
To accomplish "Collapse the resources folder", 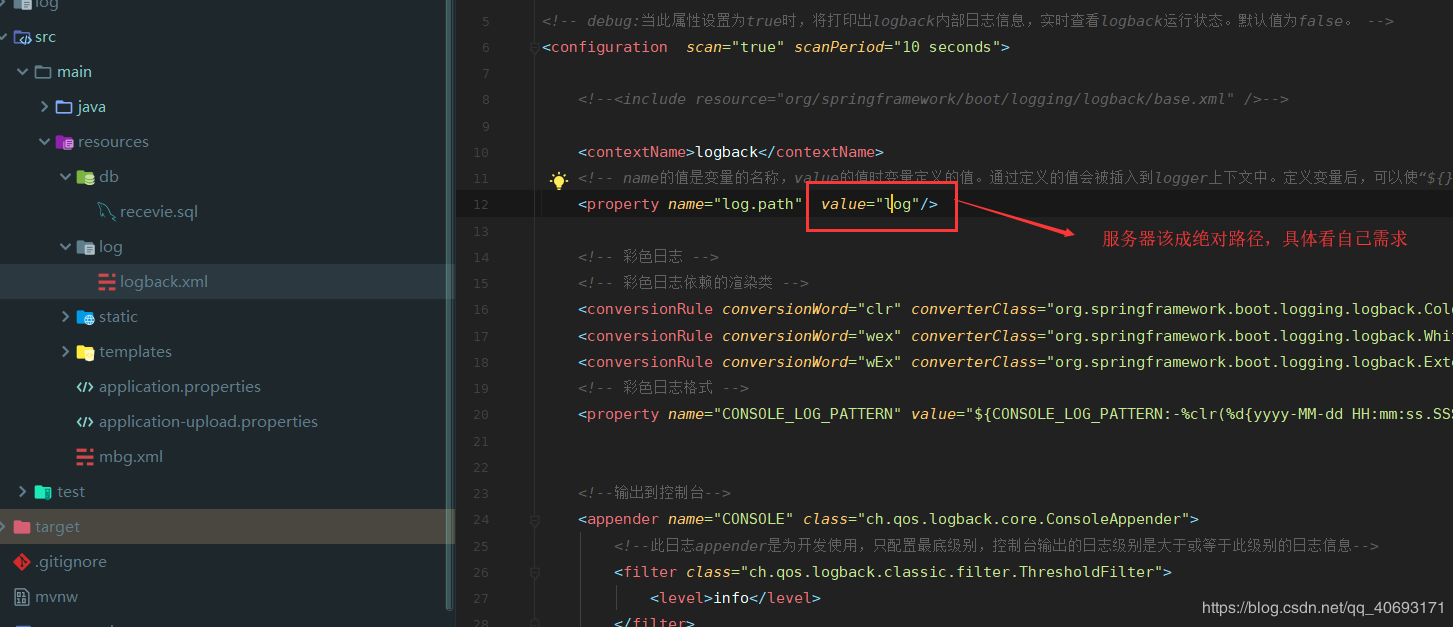I will point(44,142).
